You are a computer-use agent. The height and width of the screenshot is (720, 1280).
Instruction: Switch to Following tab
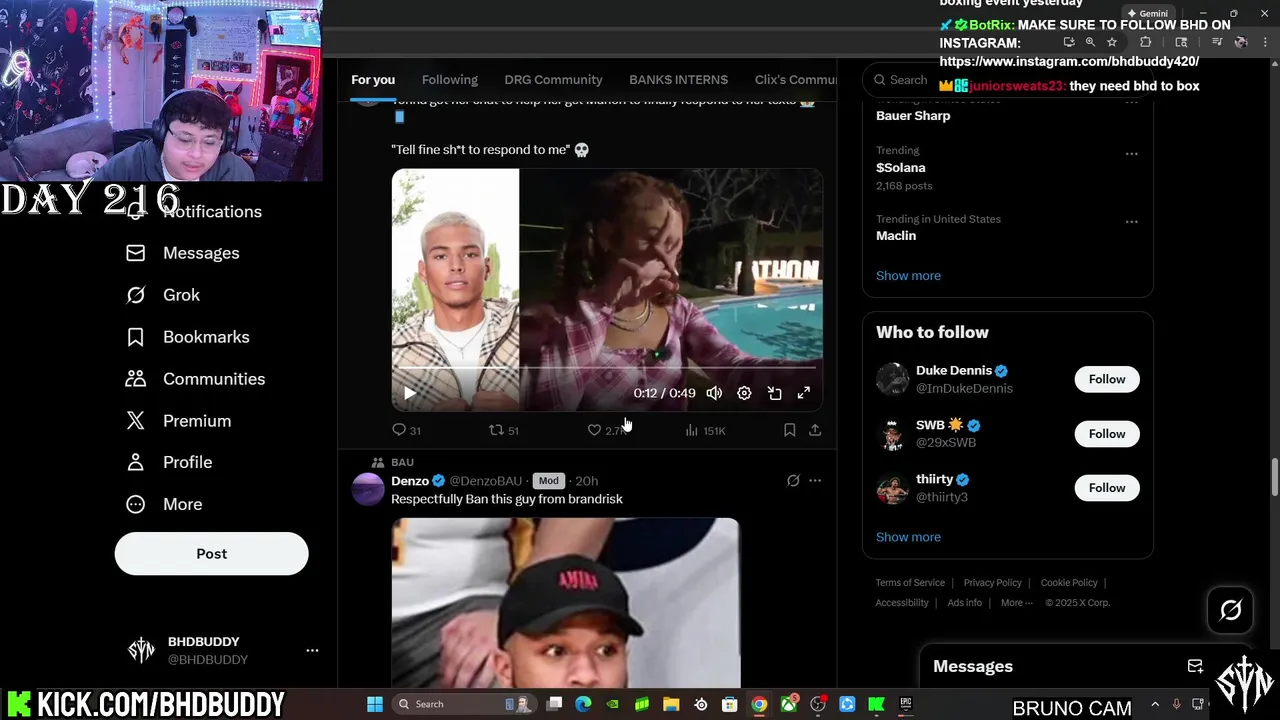coord(450,80)
